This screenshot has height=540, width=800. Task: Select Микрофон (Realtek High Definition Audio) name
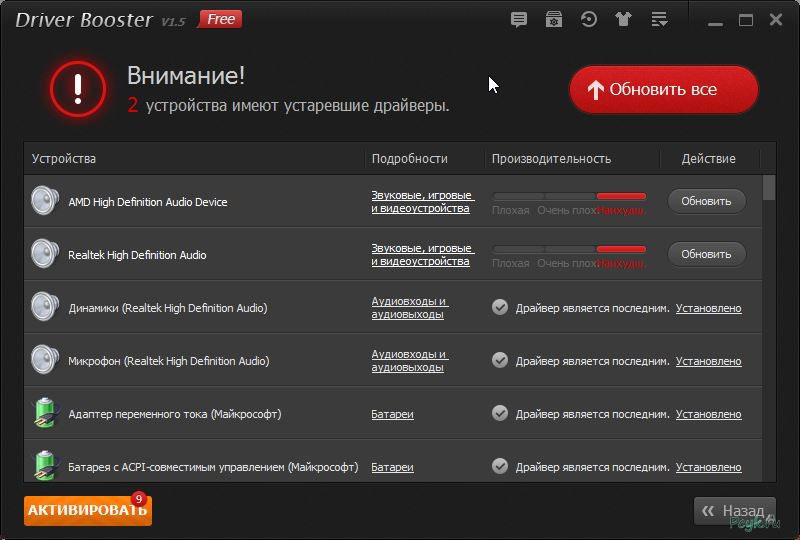click(169, 361)
